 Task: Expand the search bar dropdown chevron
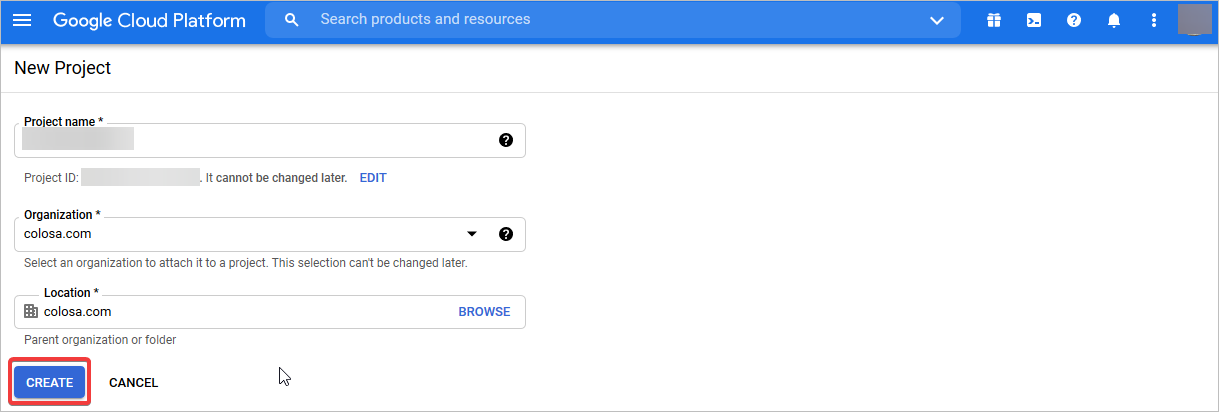pyautogui.click(x=937, y=20)
